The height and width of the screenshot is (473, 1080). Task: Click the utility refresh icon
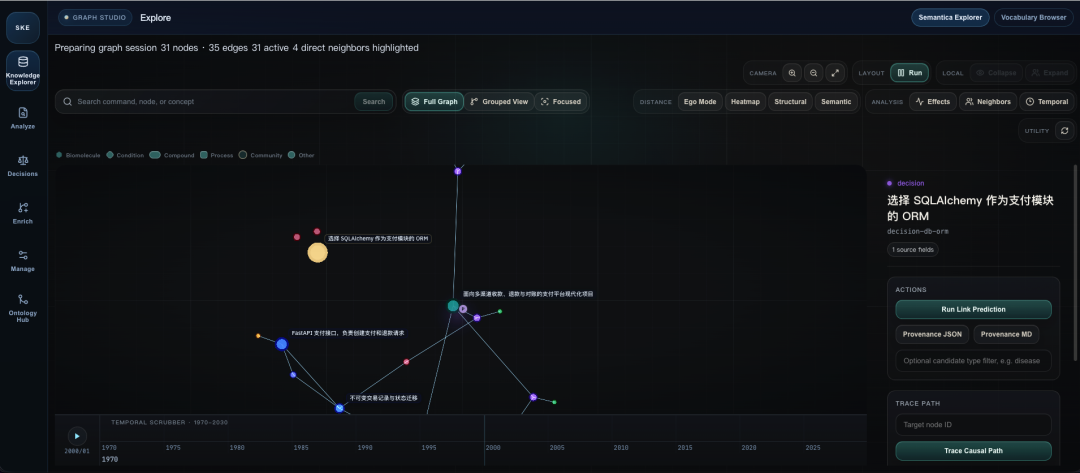(x=1064, y=130)
